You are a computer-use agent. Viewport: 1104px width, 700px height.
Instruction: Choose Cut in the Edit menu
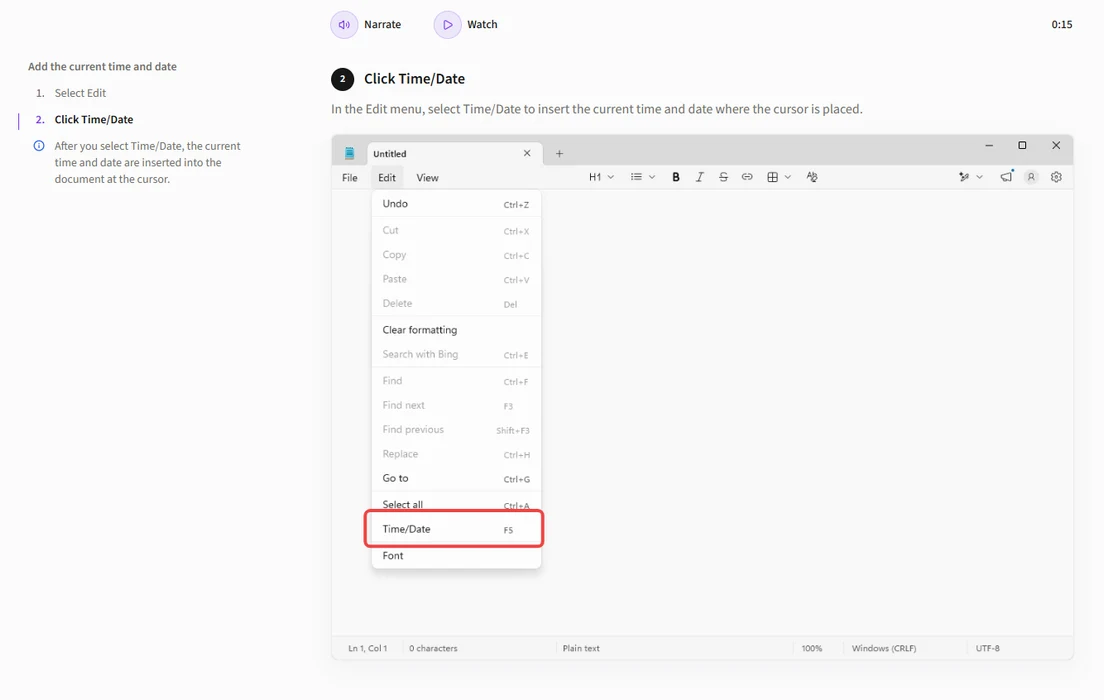(x=456, y=231)
